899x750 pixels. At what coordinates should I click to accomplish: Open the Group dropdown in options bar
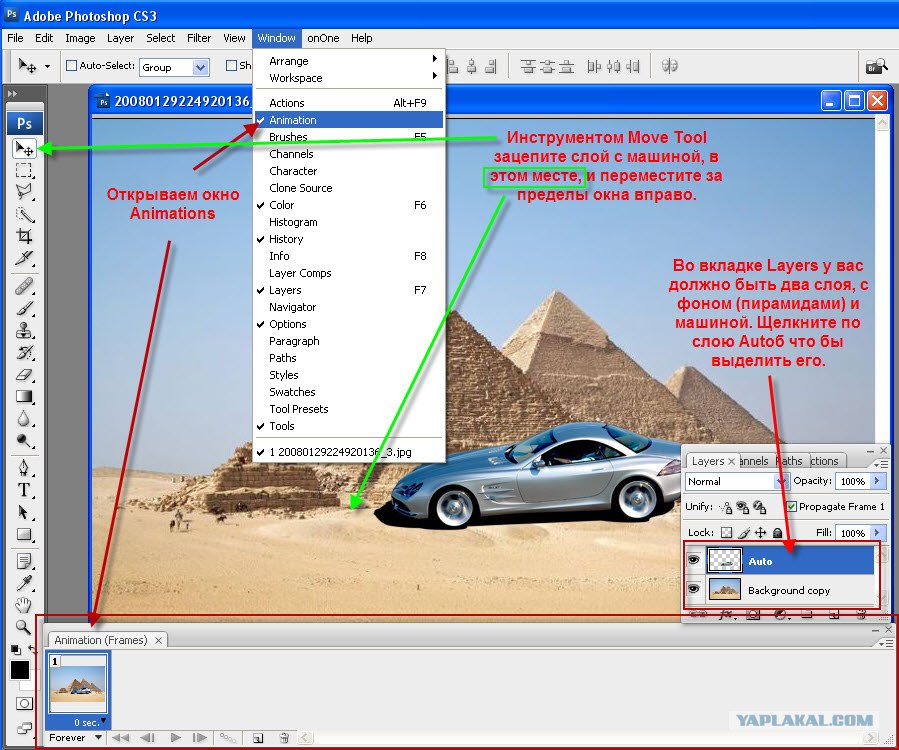[174, 67]
